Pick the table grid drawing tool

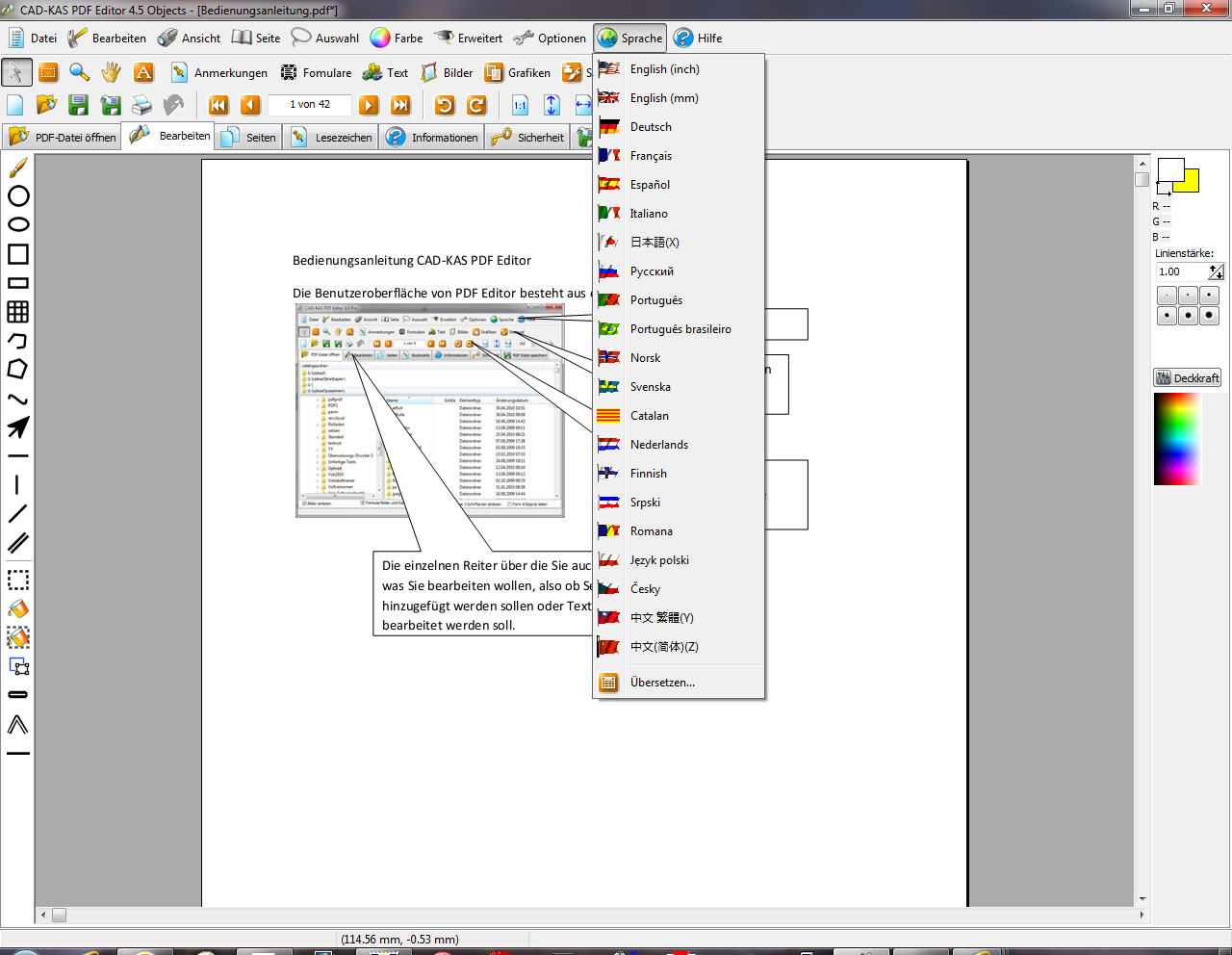coord(18,312)
